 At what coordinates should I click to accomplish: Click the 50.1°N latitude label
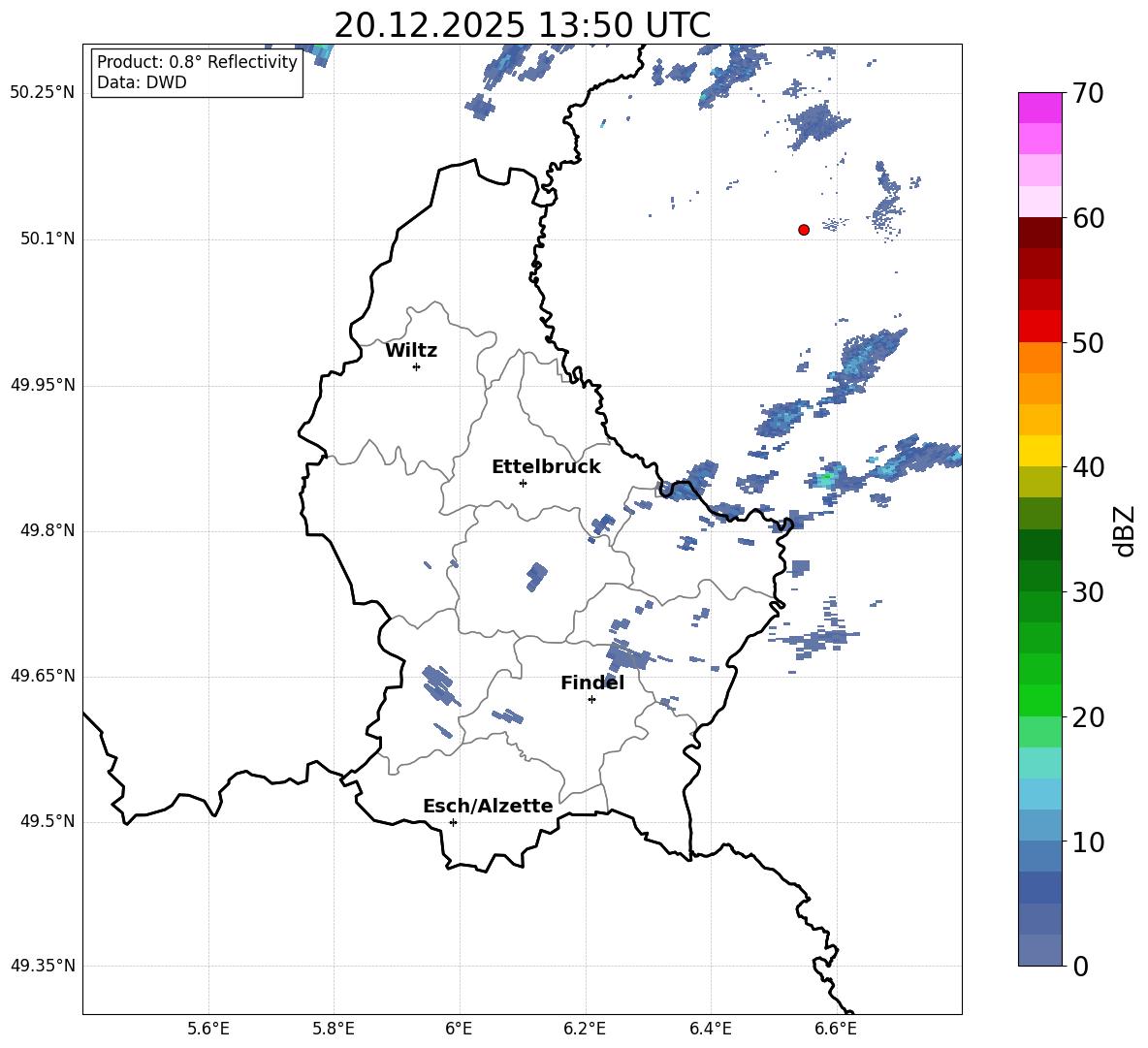pos(48,238)
